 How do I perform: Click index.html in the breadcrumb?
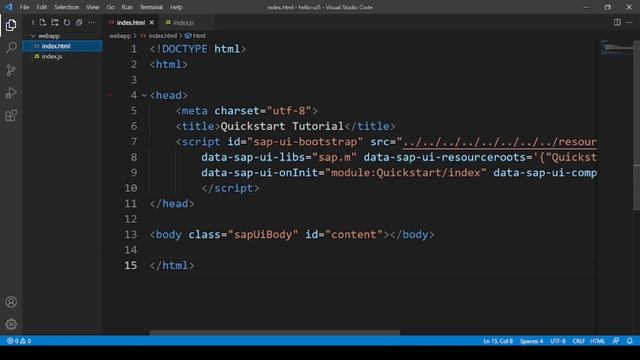pyautogui.click(x=162, y=36)
